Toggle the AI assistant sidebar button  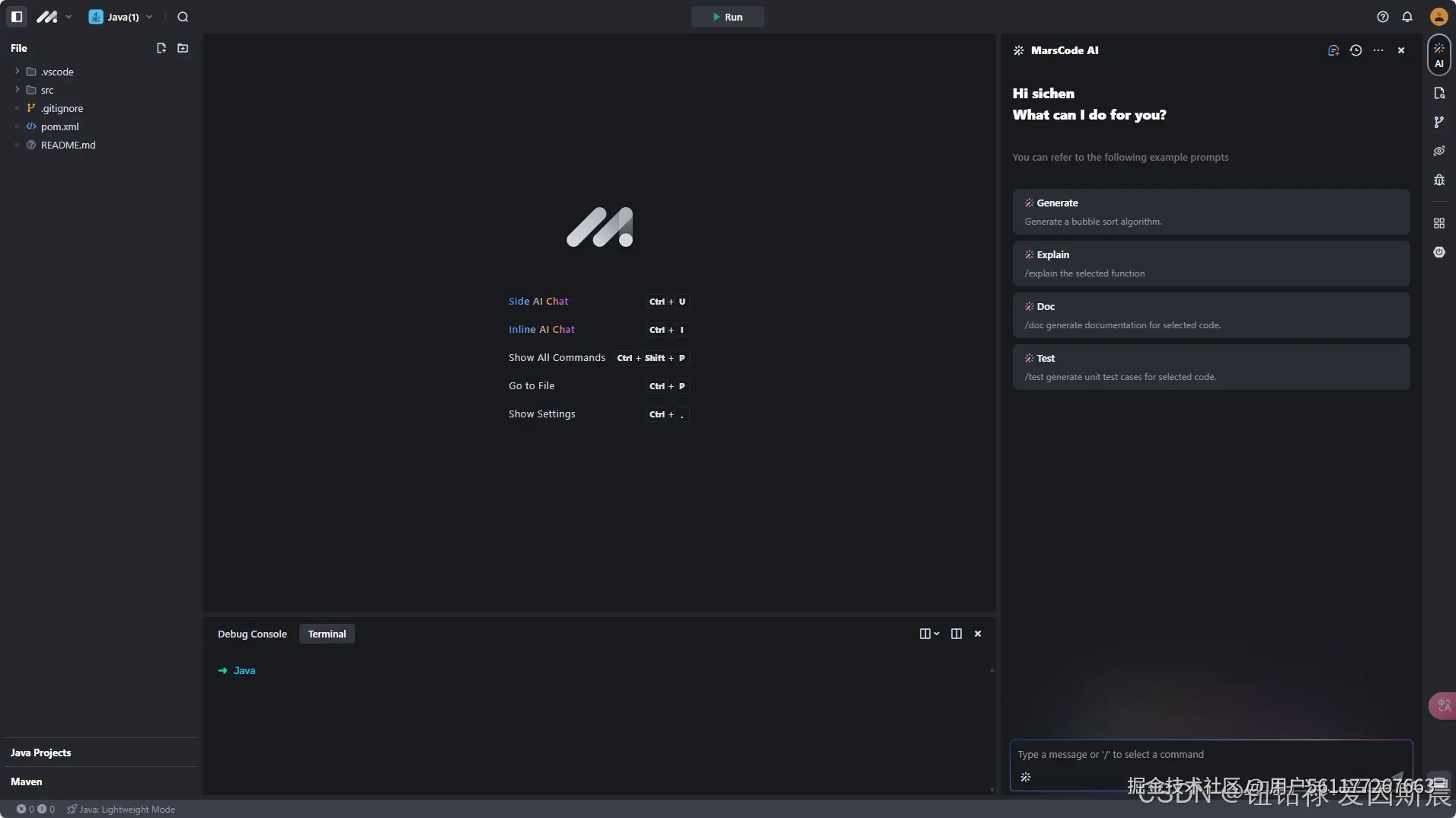(x=1438, y=56)
